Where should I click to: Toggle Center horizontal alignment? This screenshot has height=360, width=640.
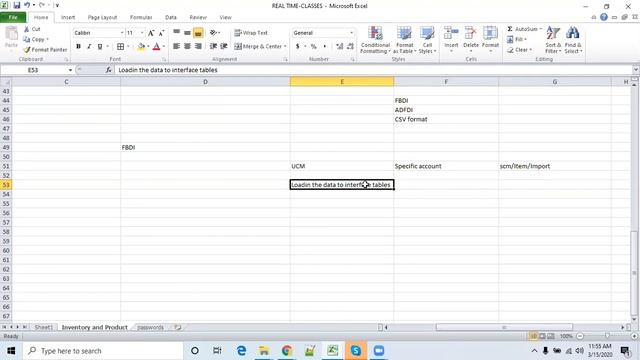point(187,46)
